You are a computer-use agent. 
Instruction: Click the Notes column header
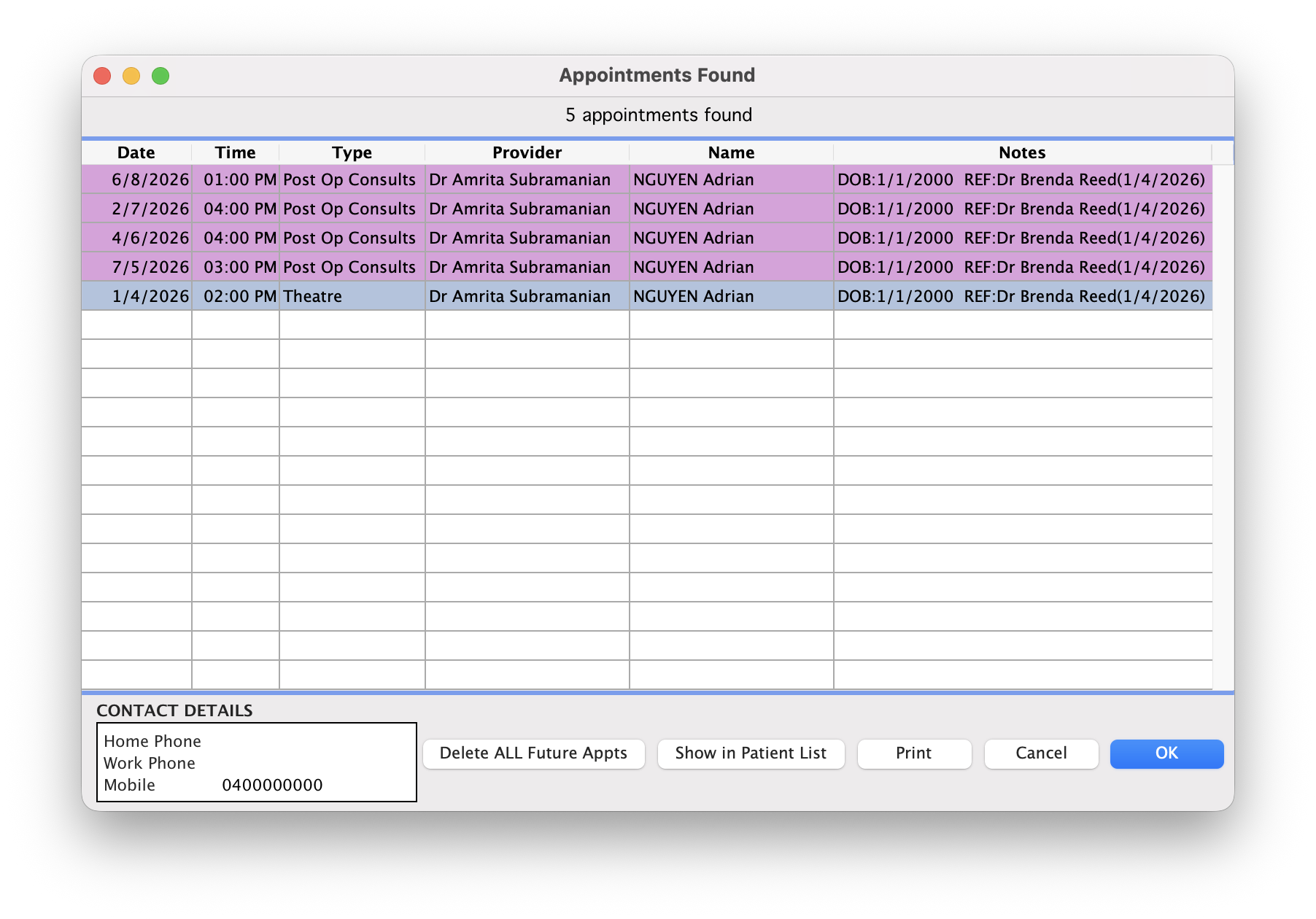click(x=1023, y=152)
